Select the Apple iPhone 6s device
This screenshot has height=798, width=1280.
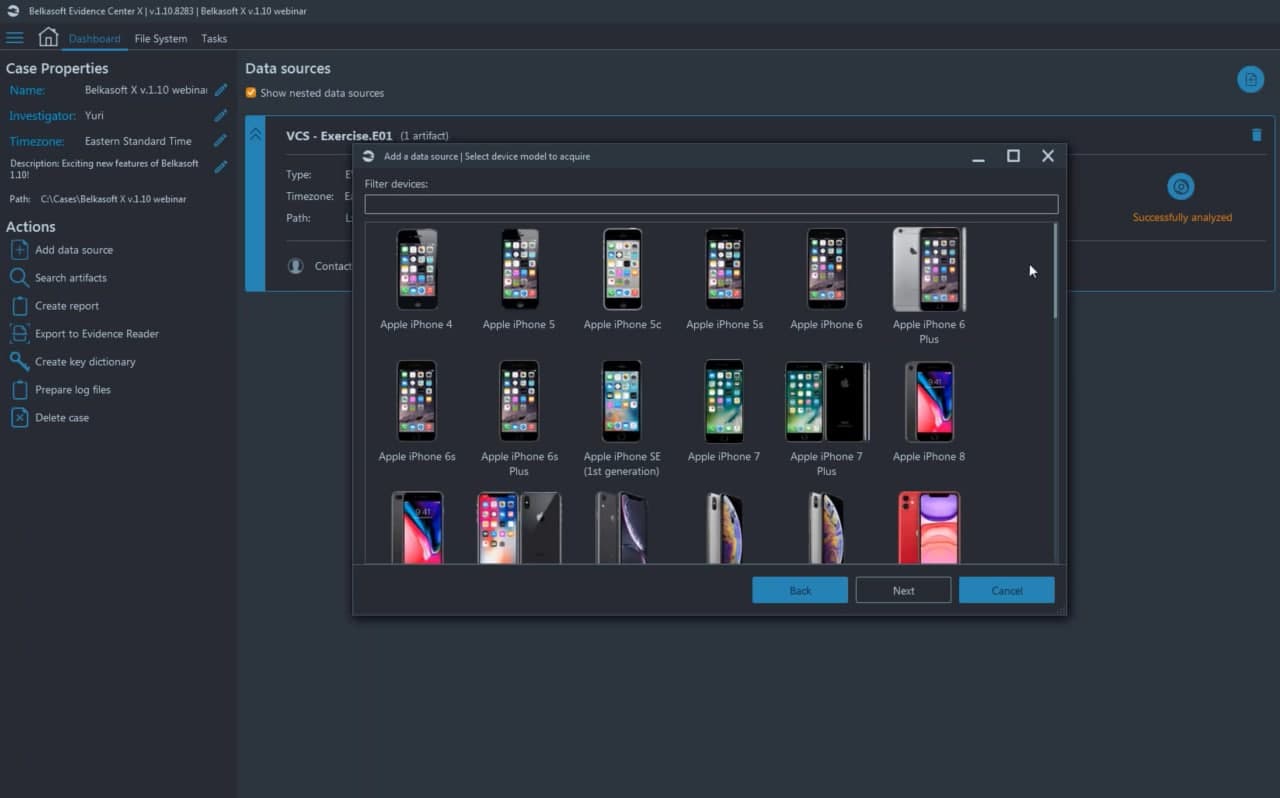tap(416, 411)
